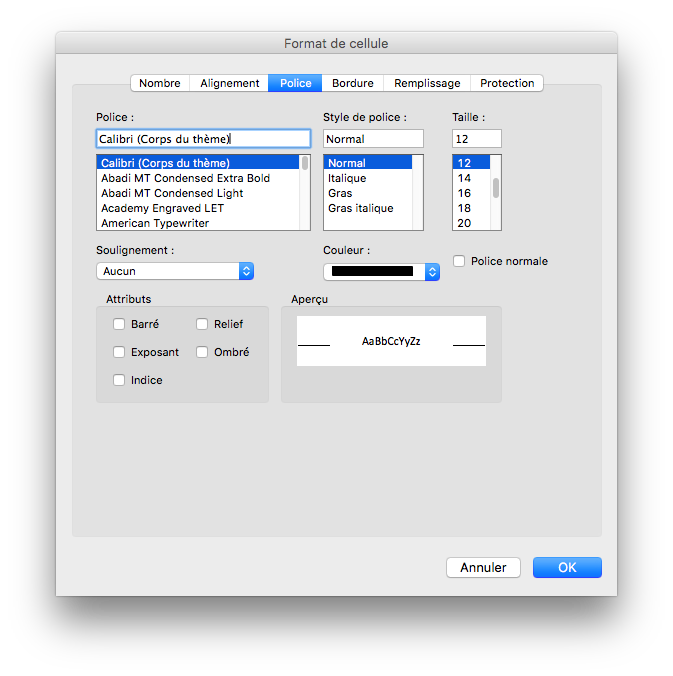The image size is (673, 676).
Task: Open the Couleur dropdown arrow
Action: tap(432, 271)
